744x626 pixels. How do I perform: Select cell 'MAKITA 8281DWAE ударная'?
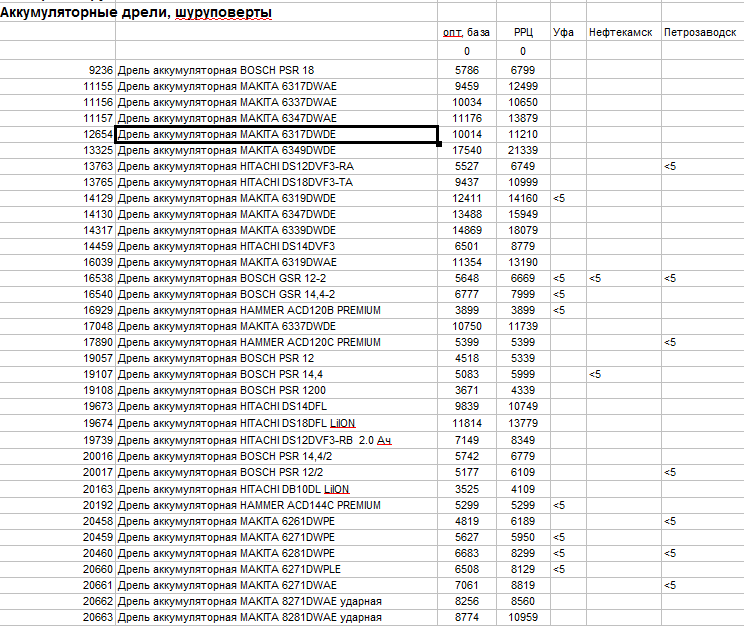pyautogui.click(x=276, y=617)
